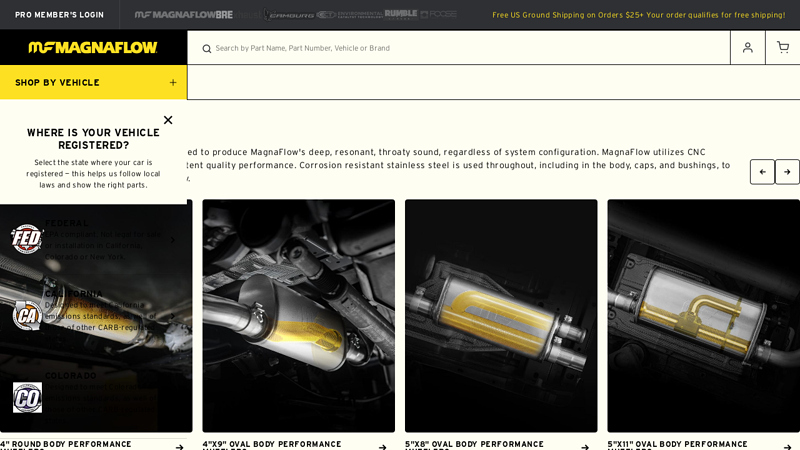Go to previous carousel slide arrow
The width and height of the screenshot is (800, 450).
tap(762, 172)
